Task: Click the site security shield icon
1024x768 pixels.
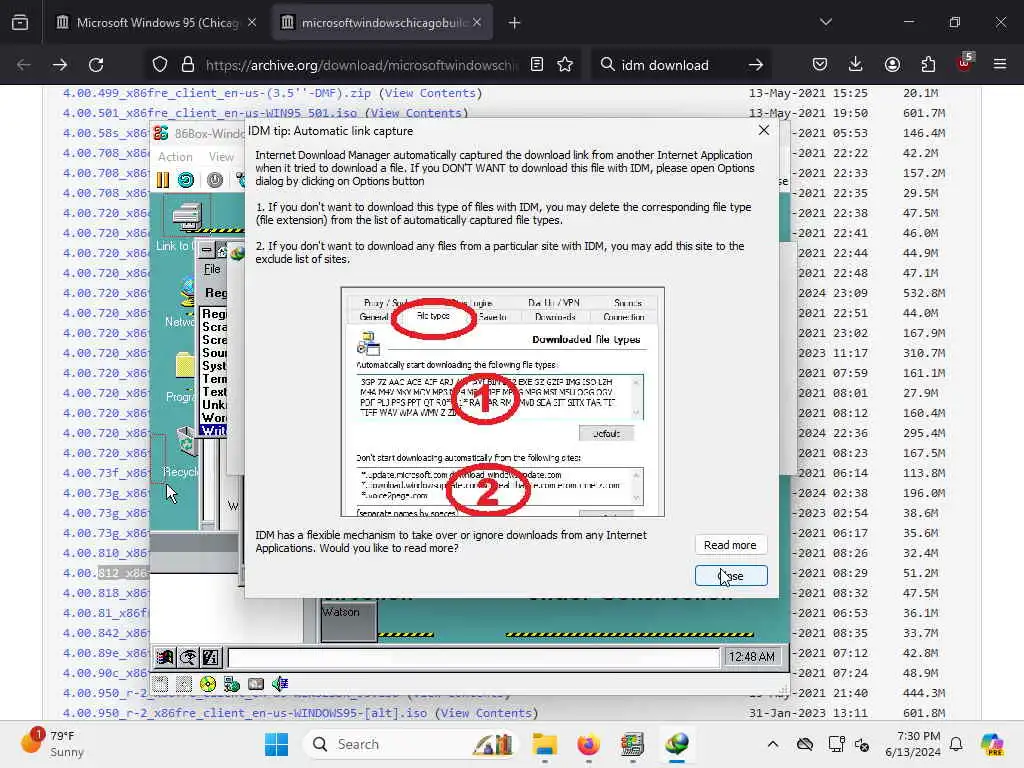Action: tap(160, 64)
